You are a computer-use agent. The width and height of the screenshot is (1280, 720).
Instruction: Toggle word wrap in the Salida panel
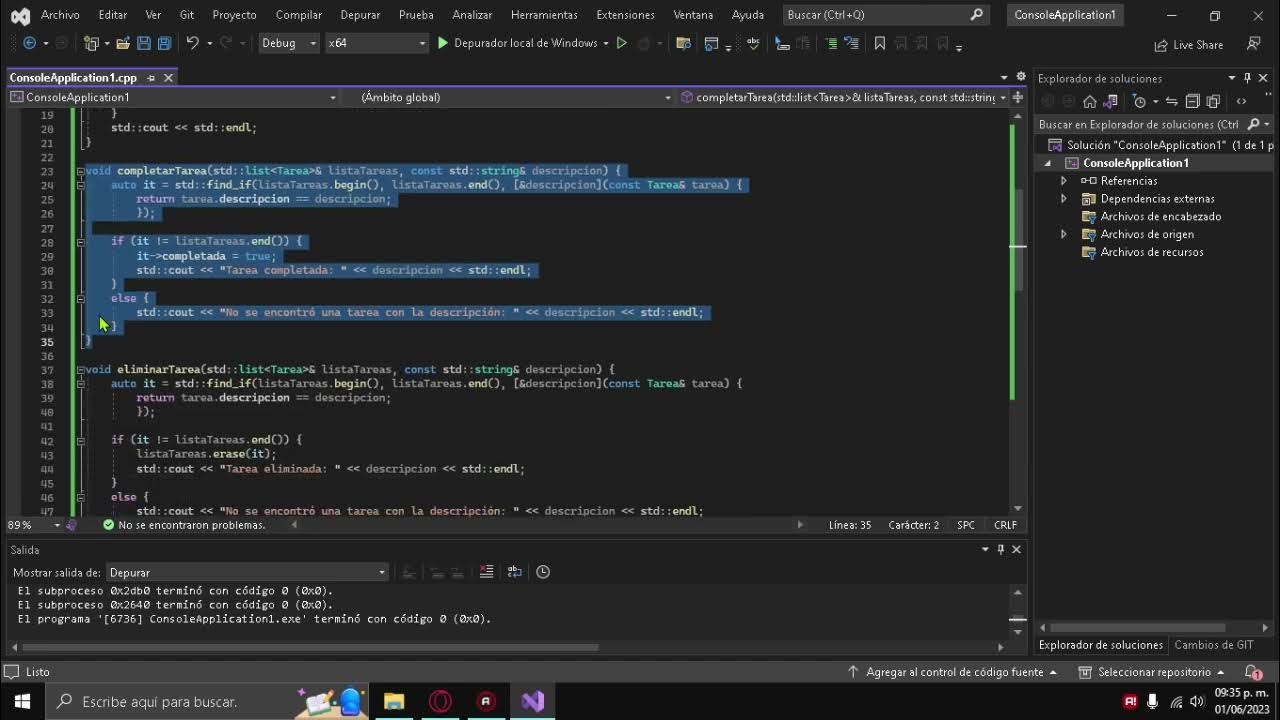click(514, 572)
